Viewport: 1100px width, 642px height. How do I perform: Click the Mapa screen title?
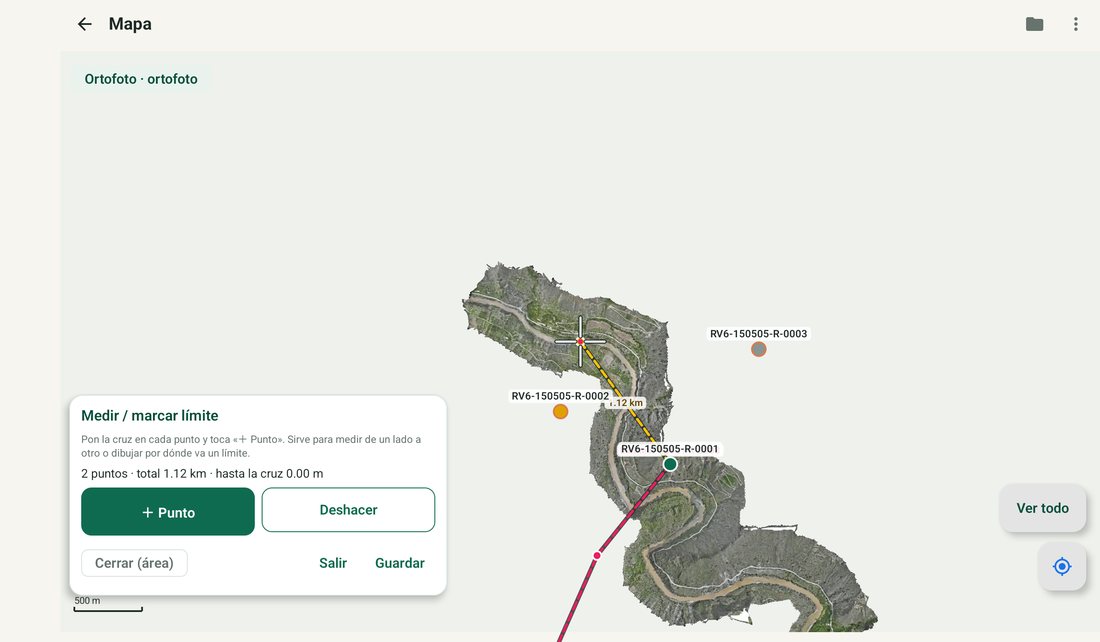coord(130,24)
